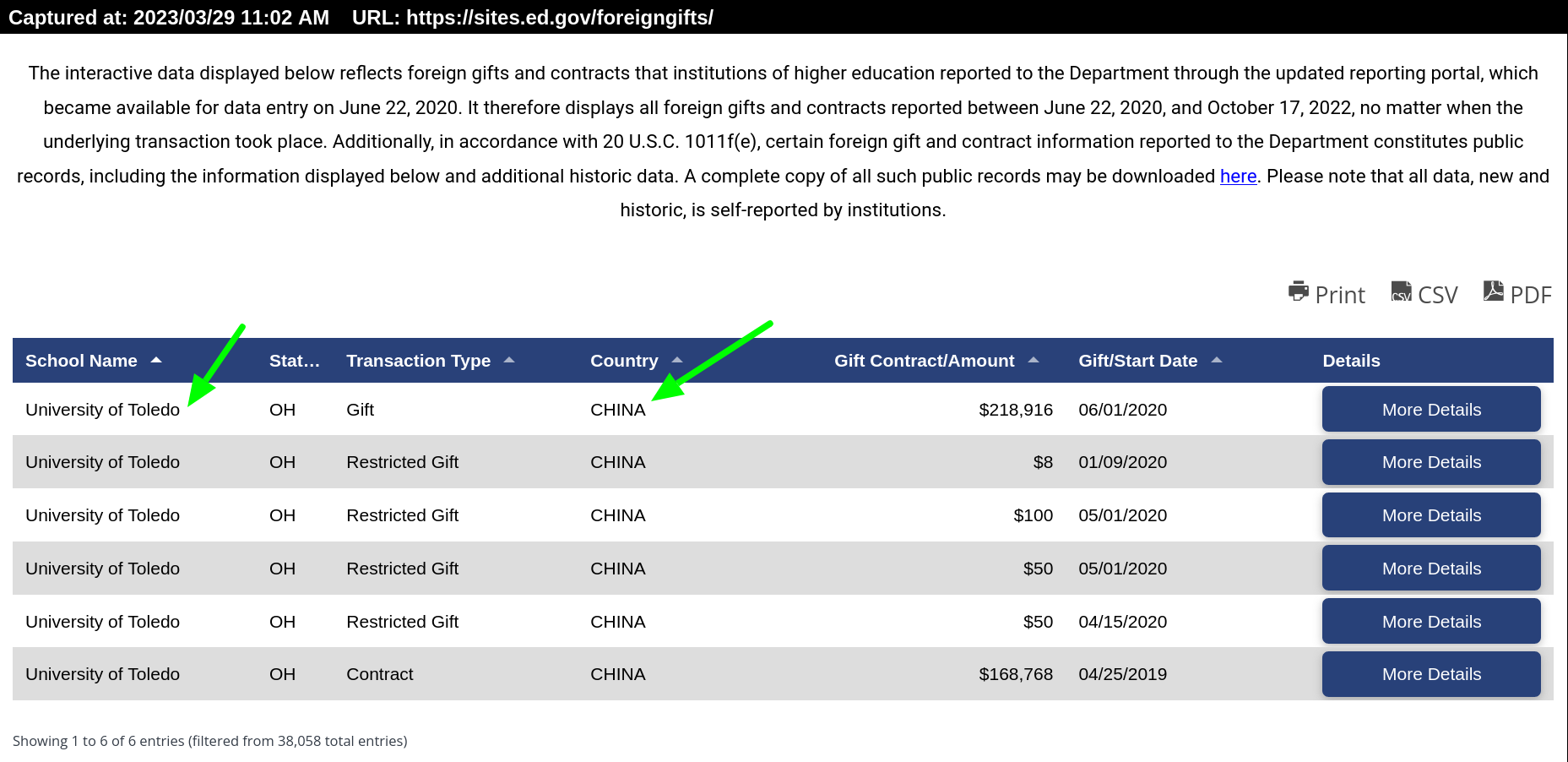1568x762 pixels.
Task: Click the Gift Contract/Amount header text
Action: (925, 361)
